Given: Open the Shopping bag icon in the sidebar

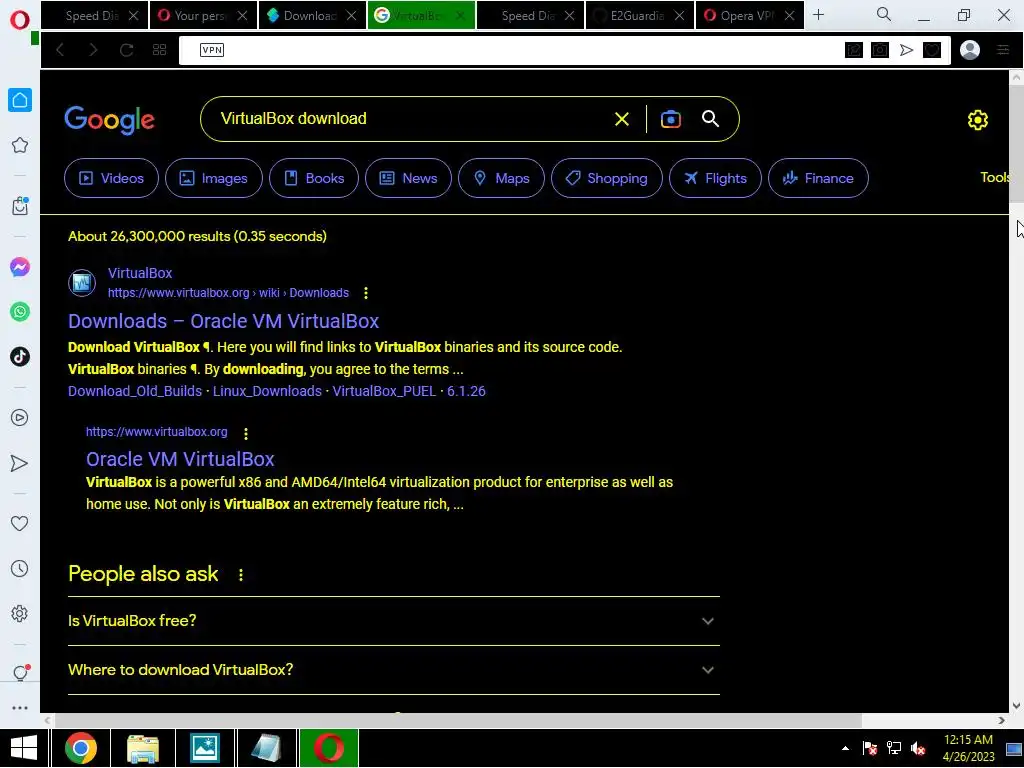Looking at the screenshot, I should point(20,206).
